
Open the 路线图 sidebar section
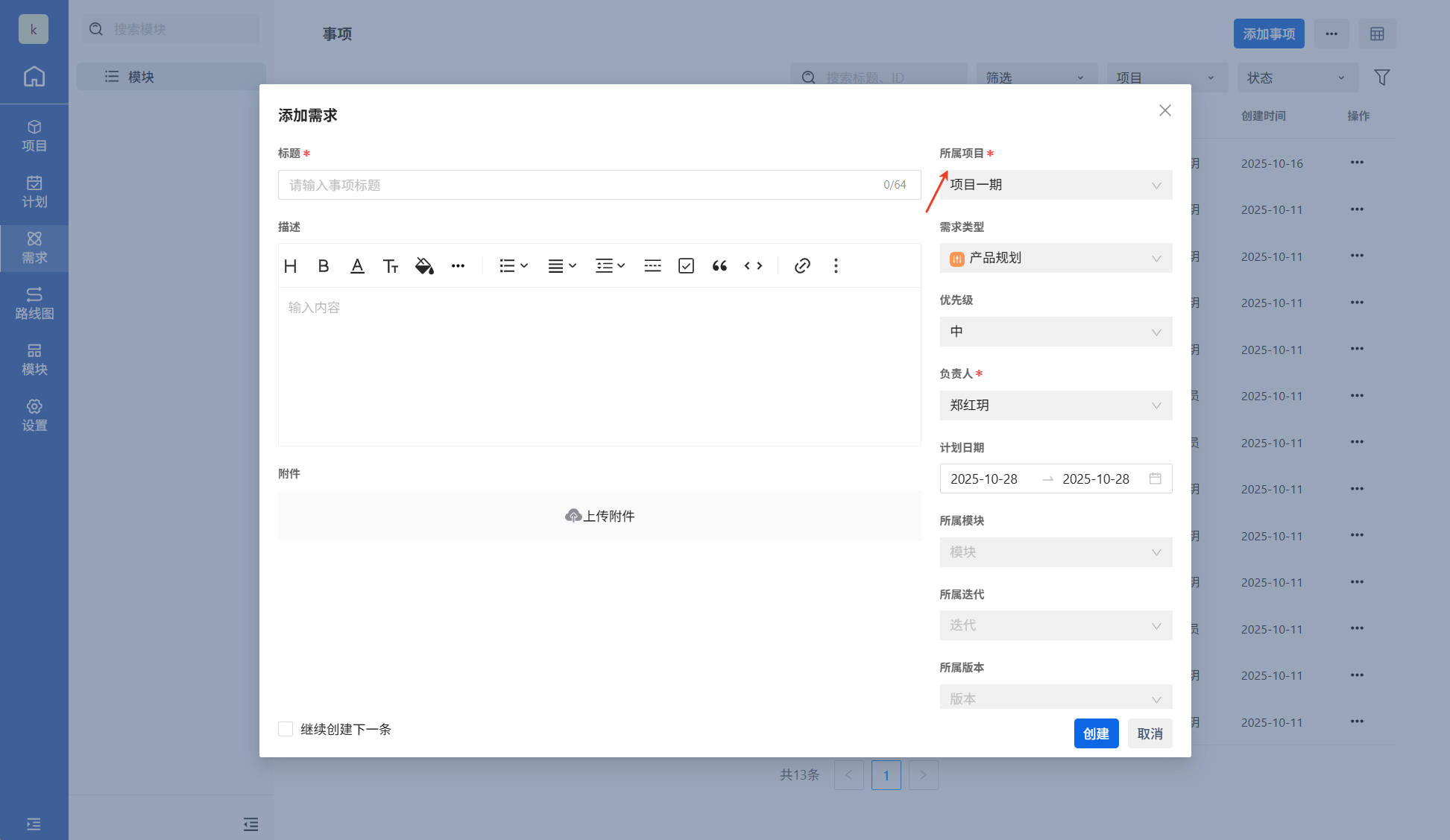click(34, 303)
